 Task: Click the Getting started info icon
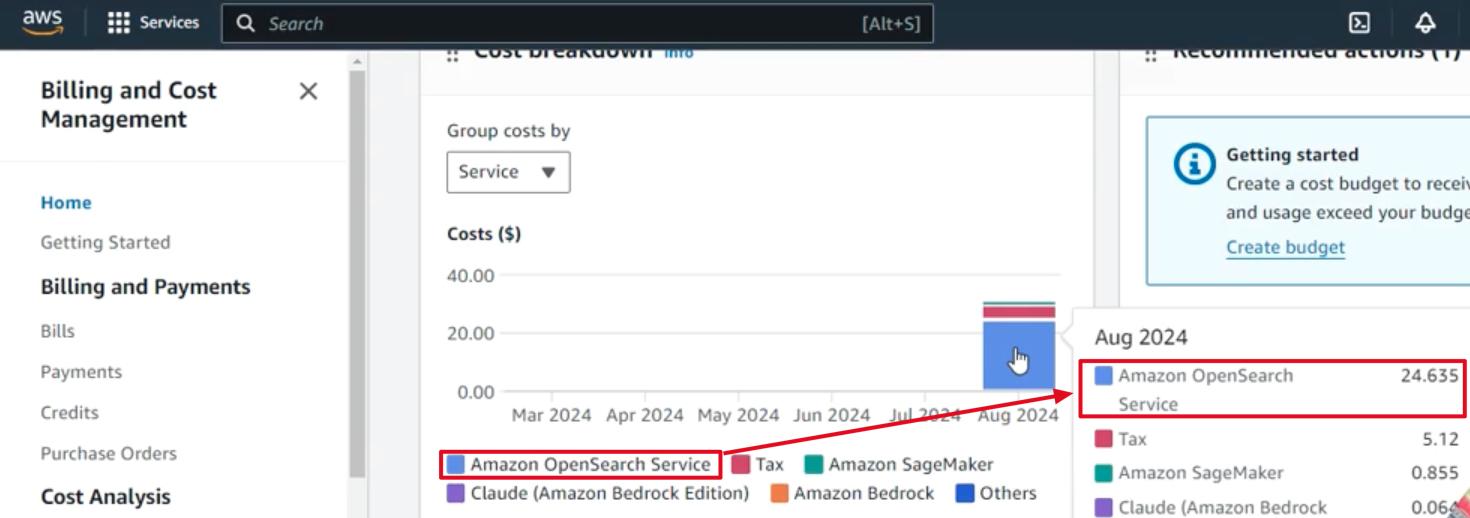(x=1194, y=165)
